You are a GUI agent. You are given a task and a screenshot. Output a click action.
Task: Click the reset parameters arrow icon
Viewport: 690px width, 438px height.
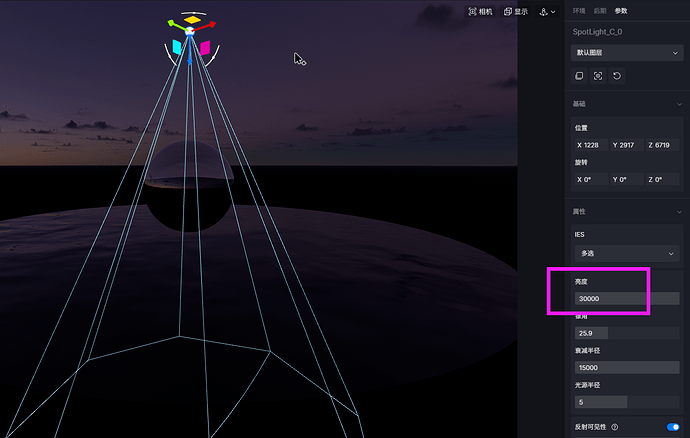(617, 76)
